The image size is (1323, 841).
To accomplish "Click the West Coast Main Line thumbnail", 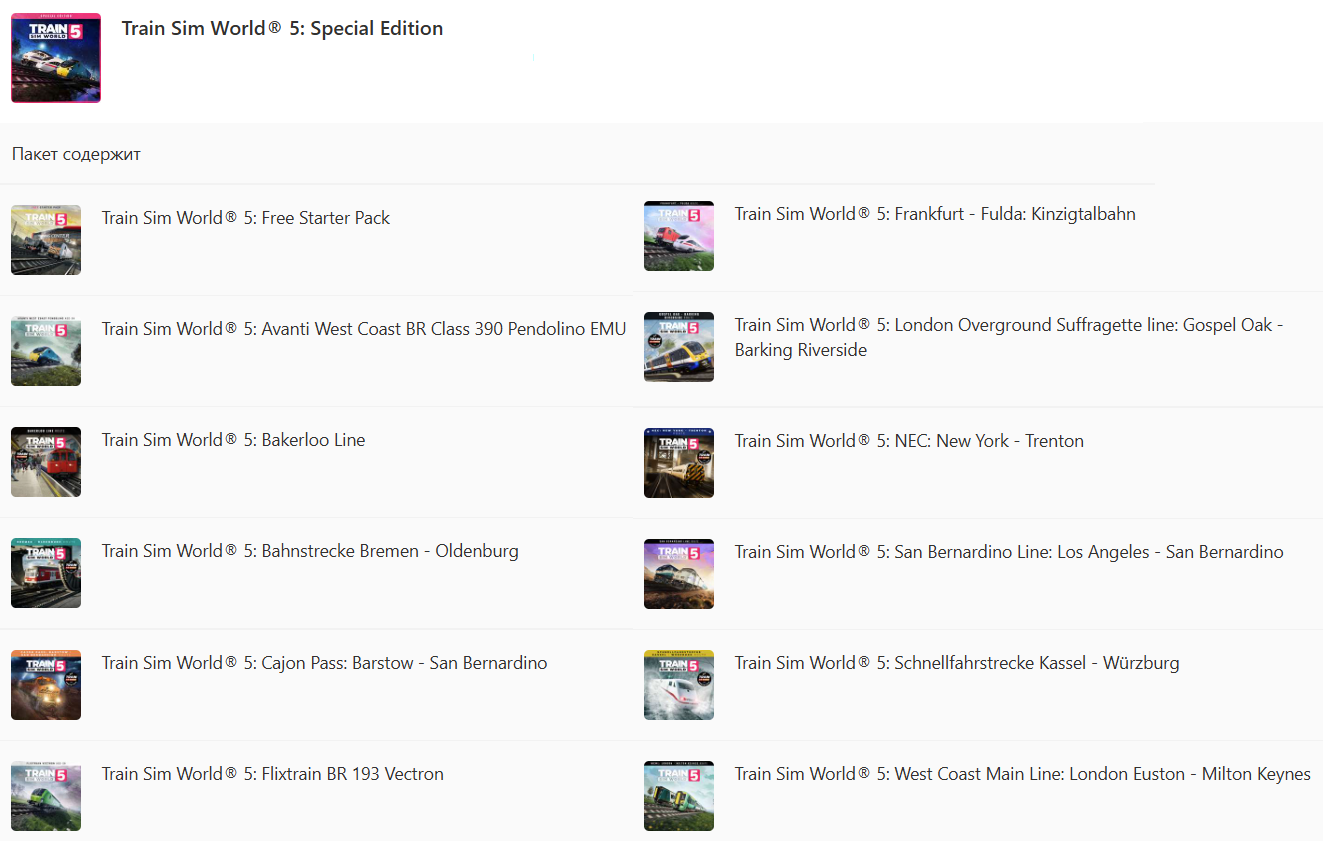I will pyautogui.click(x=679, y=796).
